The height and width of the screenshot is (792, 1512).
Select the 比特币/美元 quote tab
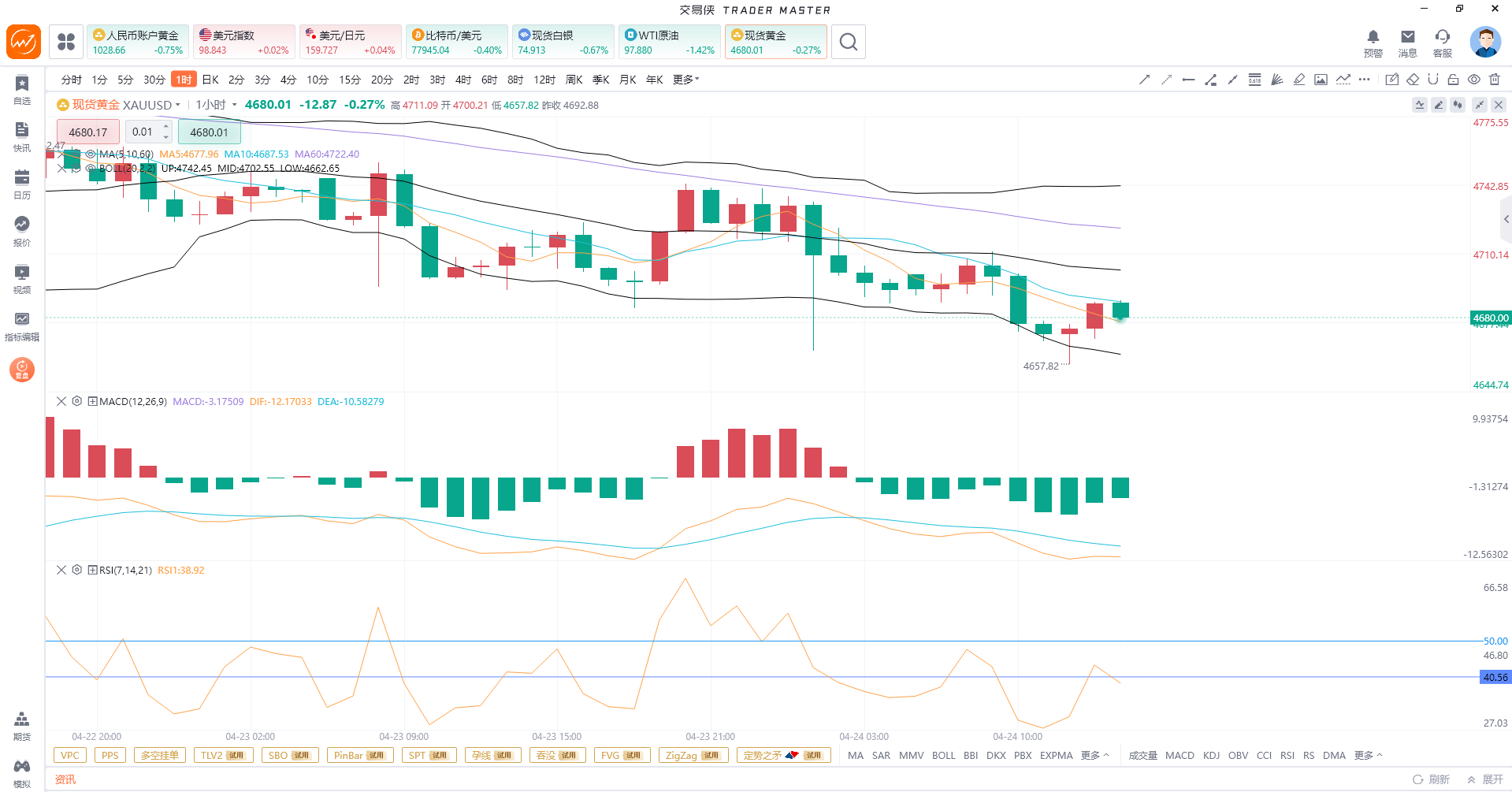click(x=457, y=42)
